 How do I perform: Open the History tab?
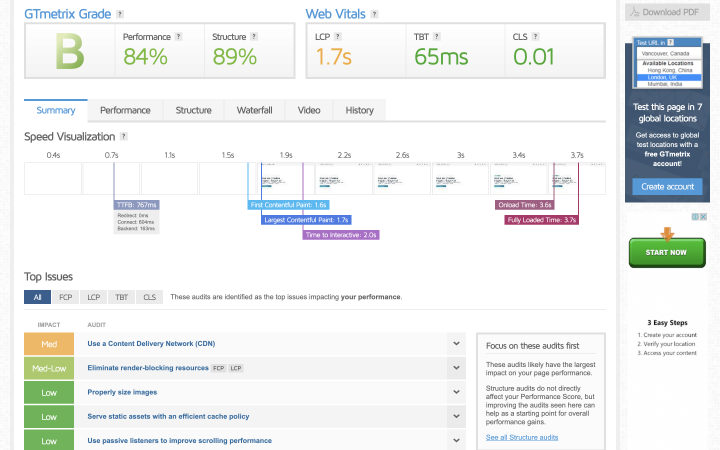[360, 110]
